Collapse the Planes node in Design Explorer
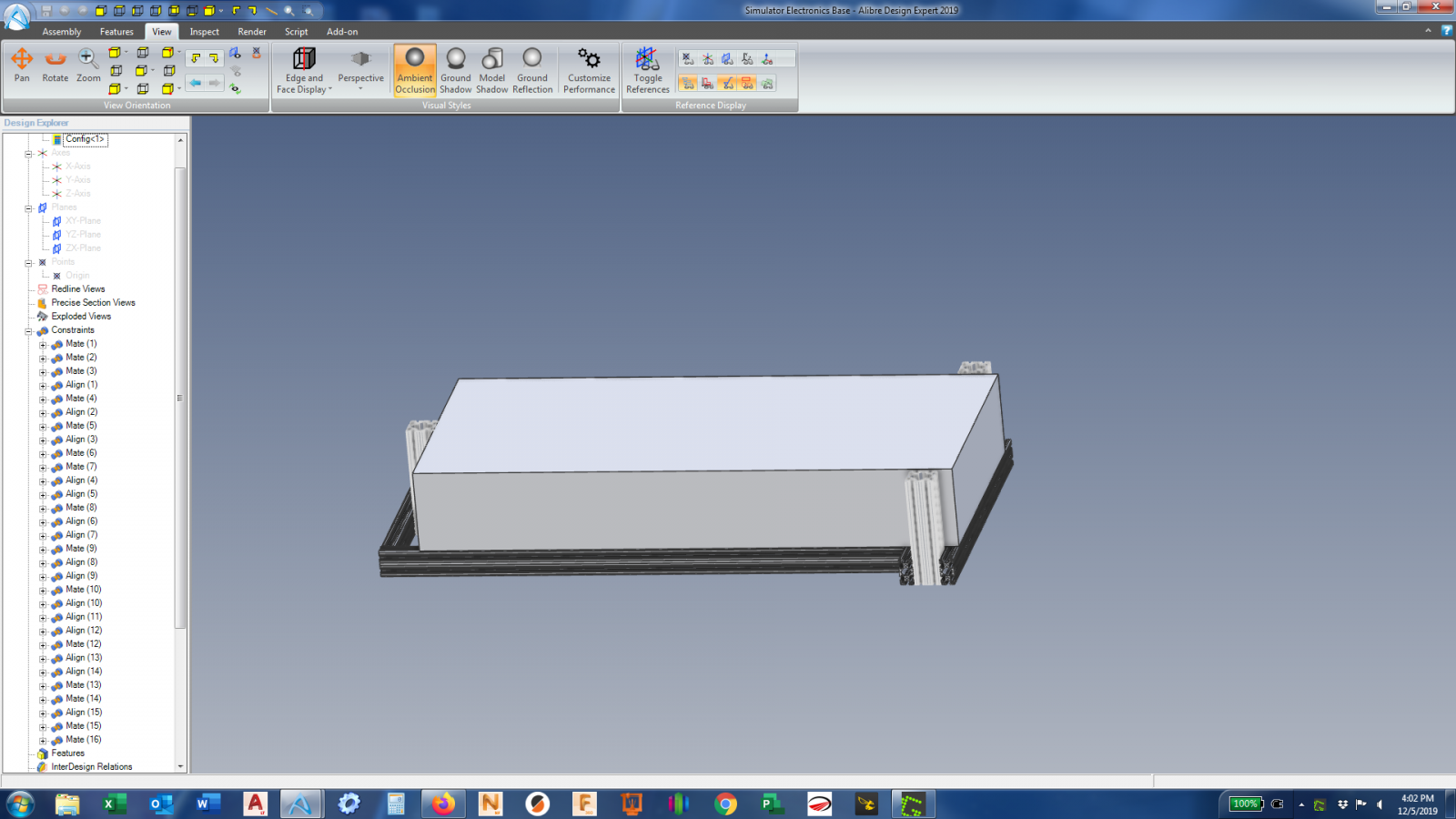The width and height of the screenshot is (1456, 819). 28,208
